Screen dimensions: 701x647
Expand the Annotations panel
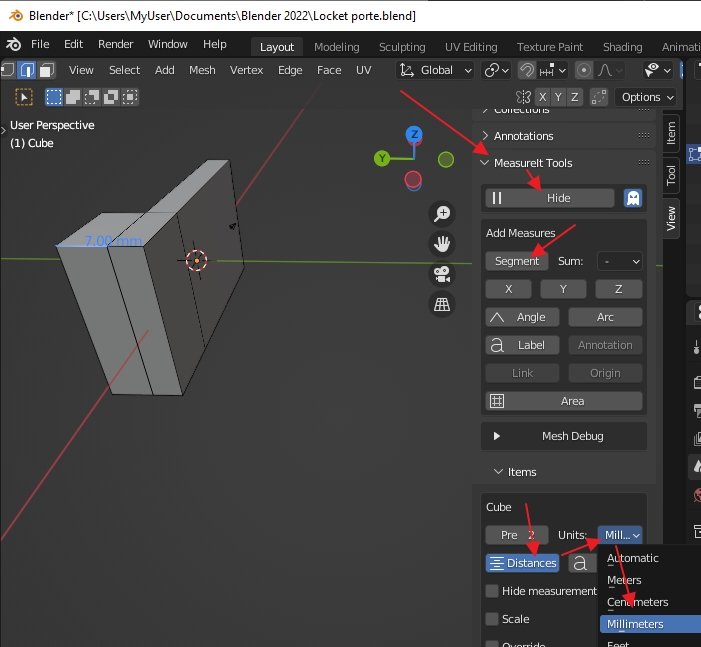pos(485,135)
